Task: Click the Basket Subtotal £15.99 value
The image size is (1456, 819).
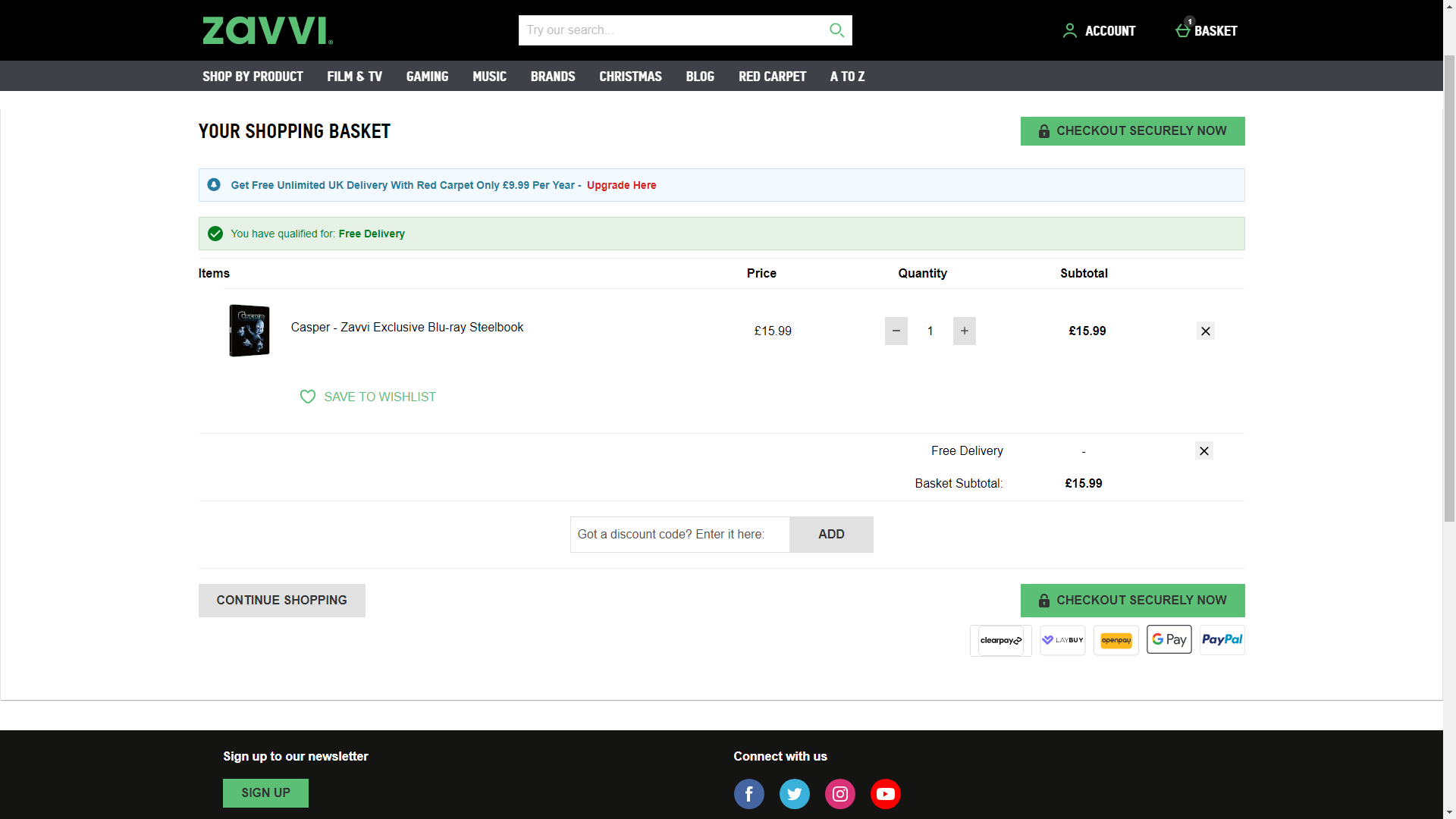Action: coord(1084,484)
